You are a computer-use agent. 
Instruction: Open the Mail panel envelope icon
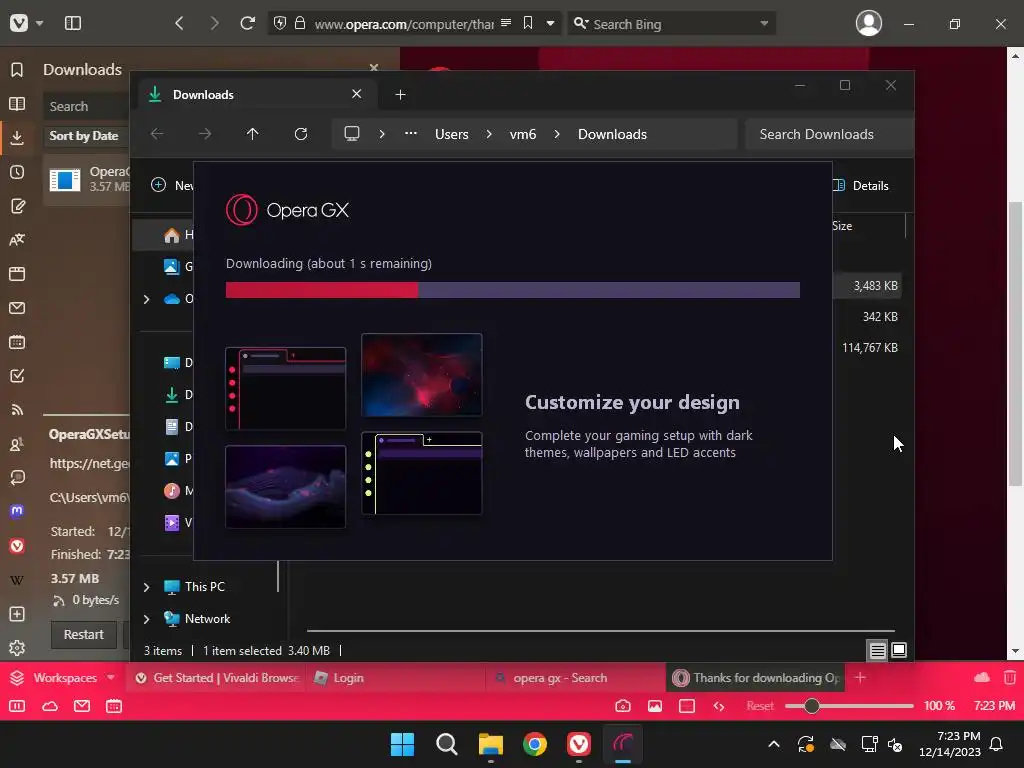click(17, 308)
